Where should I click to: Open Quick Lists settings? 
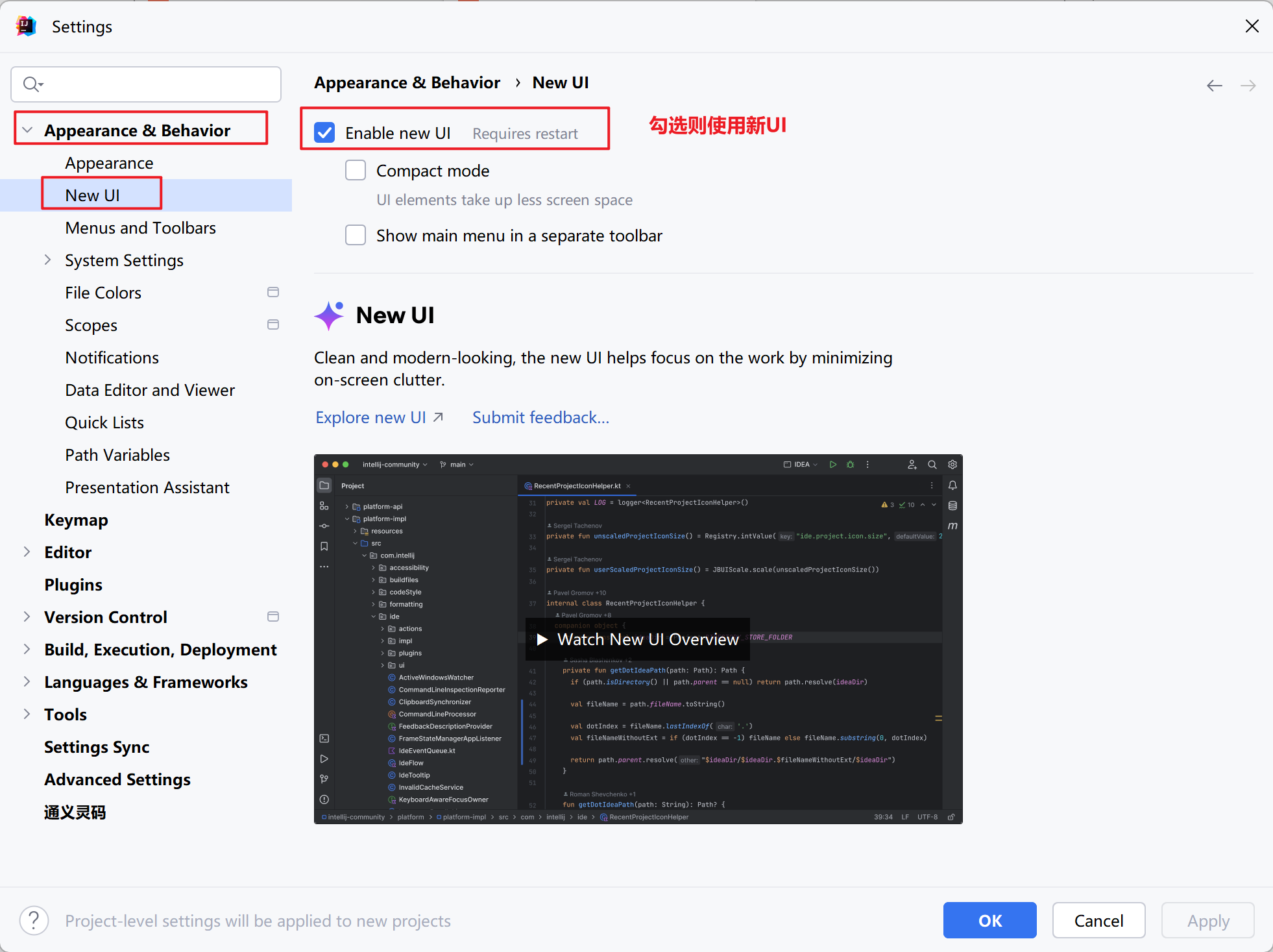pyautogui.click(x=104, y=422)
